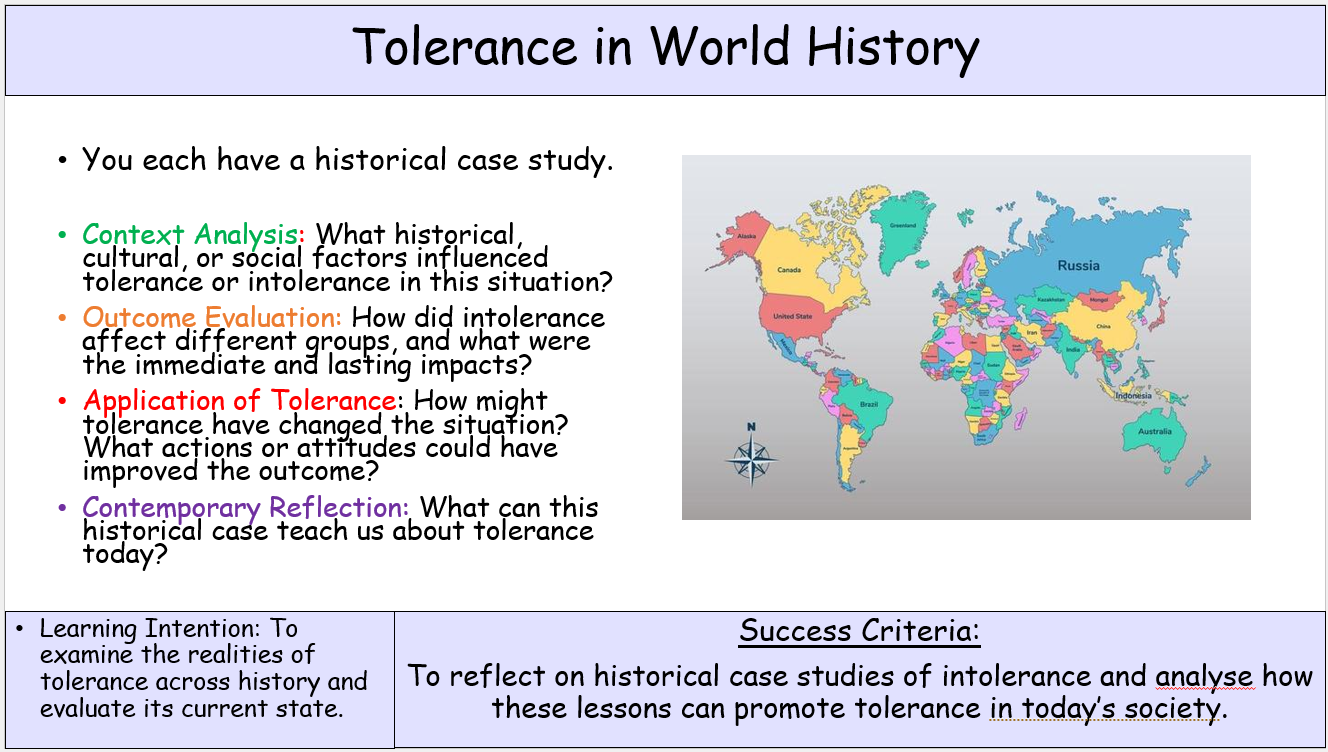Click the red Application of Tolerance heading
1328x752 pixels.
click(239, 401)
